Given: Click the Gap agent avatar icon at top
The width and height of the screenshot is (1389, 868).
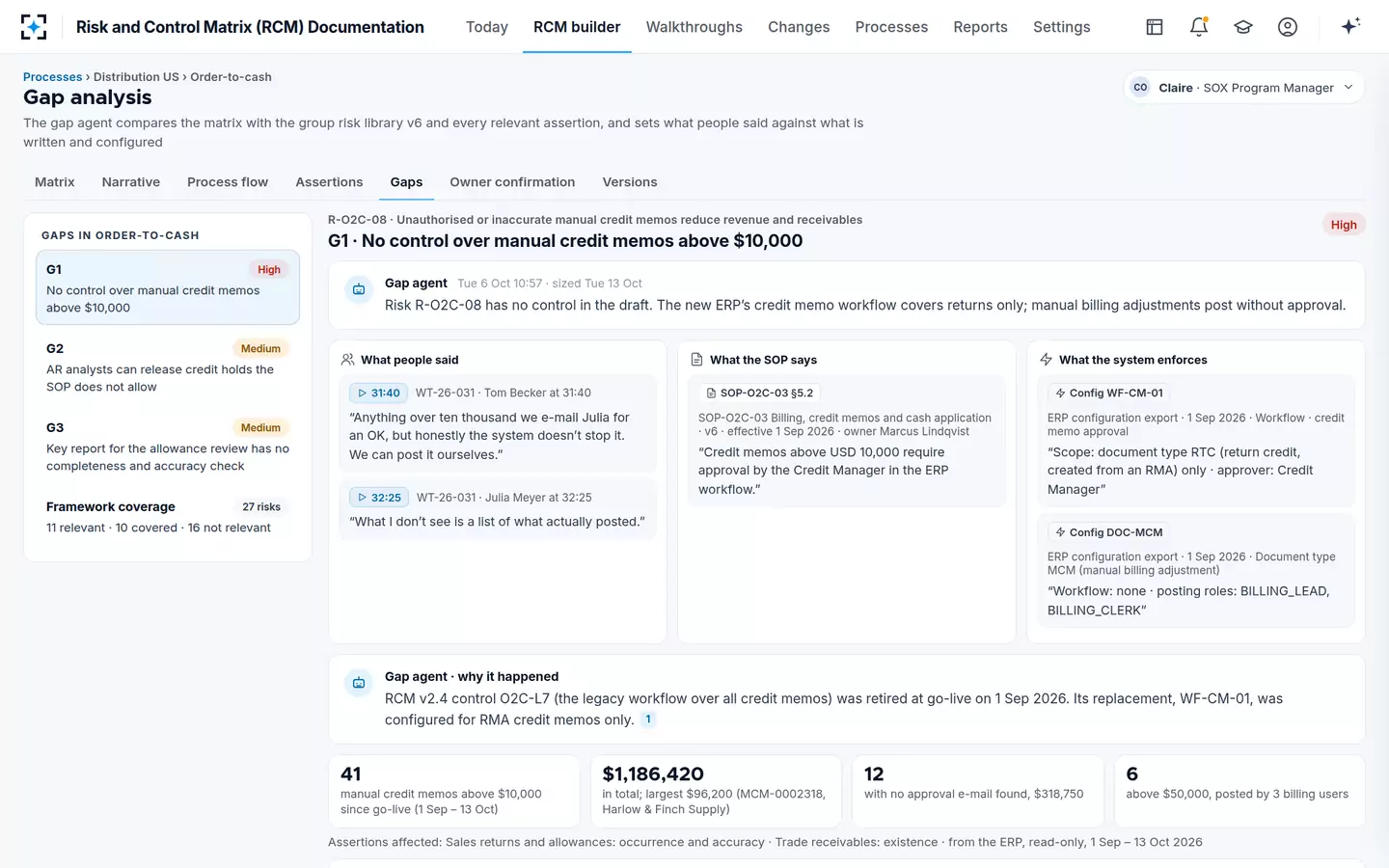Looking at the screenshot, I should pyautogui.click(x=359, y=289).
